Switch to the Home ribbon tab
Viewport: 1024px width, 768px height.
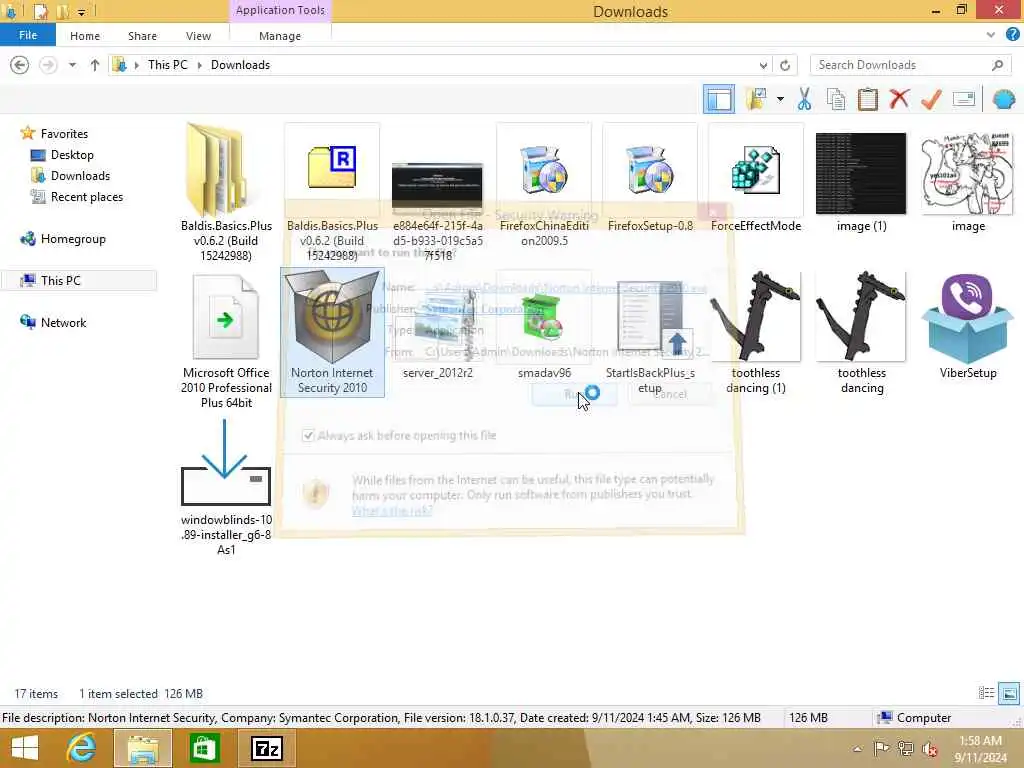pos(85,36)
